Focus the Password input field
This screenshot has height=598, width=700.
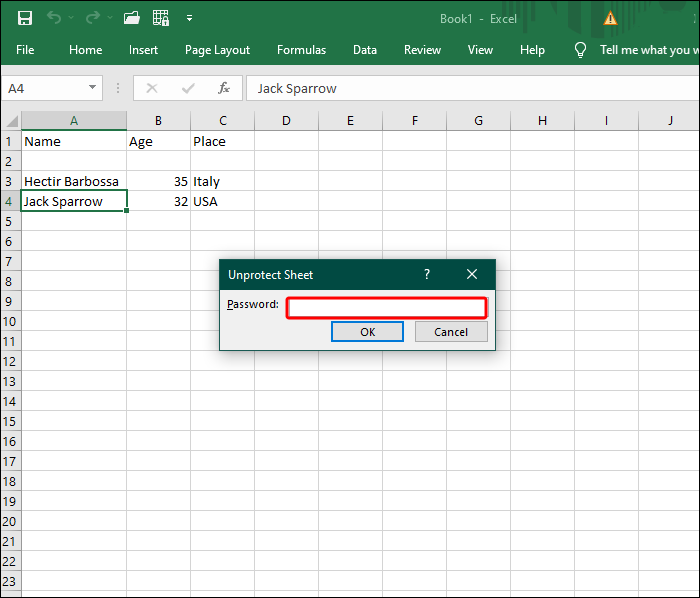[387, 307]
